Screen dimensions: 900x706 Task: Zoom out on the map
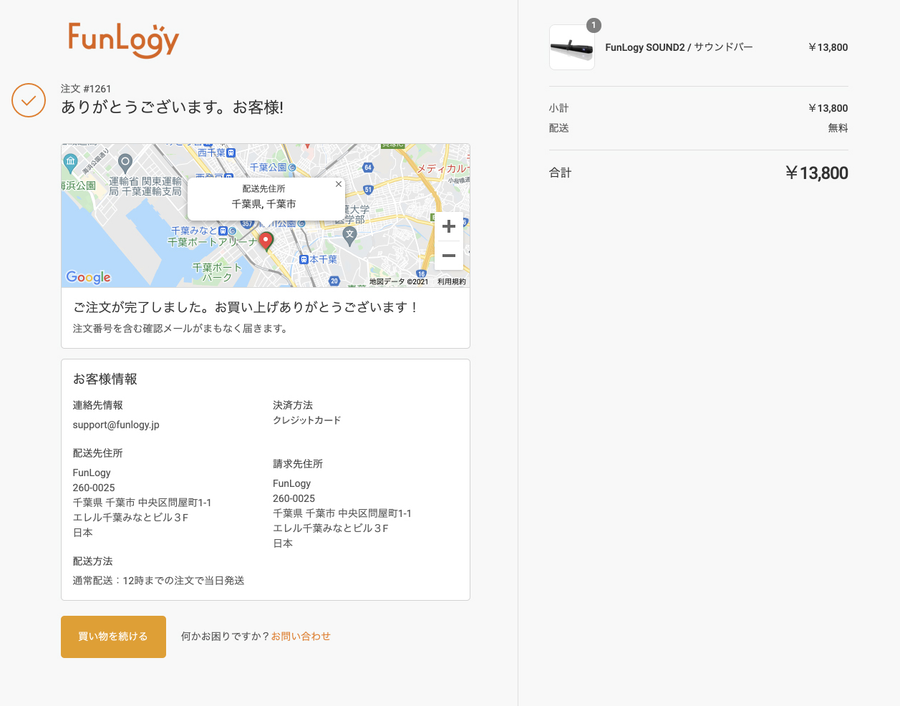(x=449, y=255)
